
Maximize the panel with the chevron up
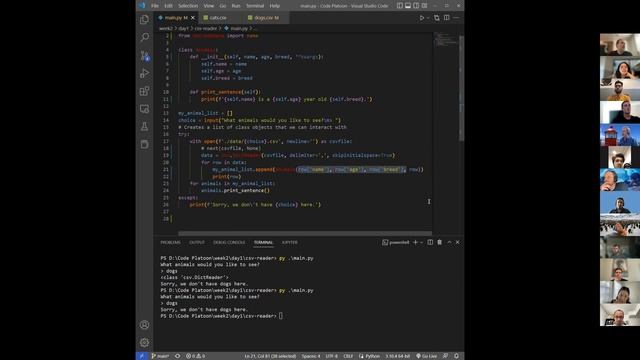[x=449, y=242]
